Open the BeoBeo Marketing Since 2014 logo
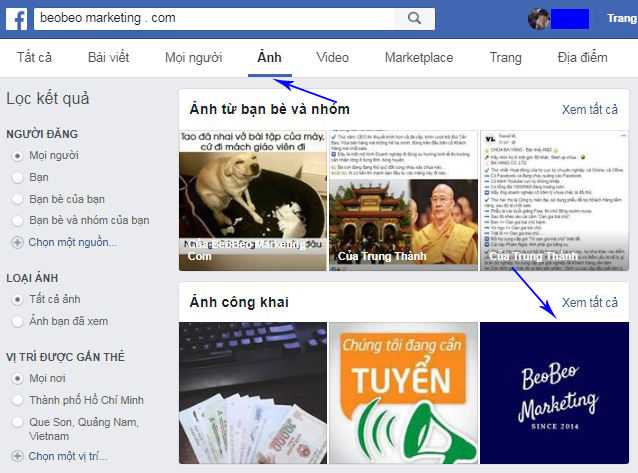The image size is (638, 473). pyautogui.click(x=555, y=393)
